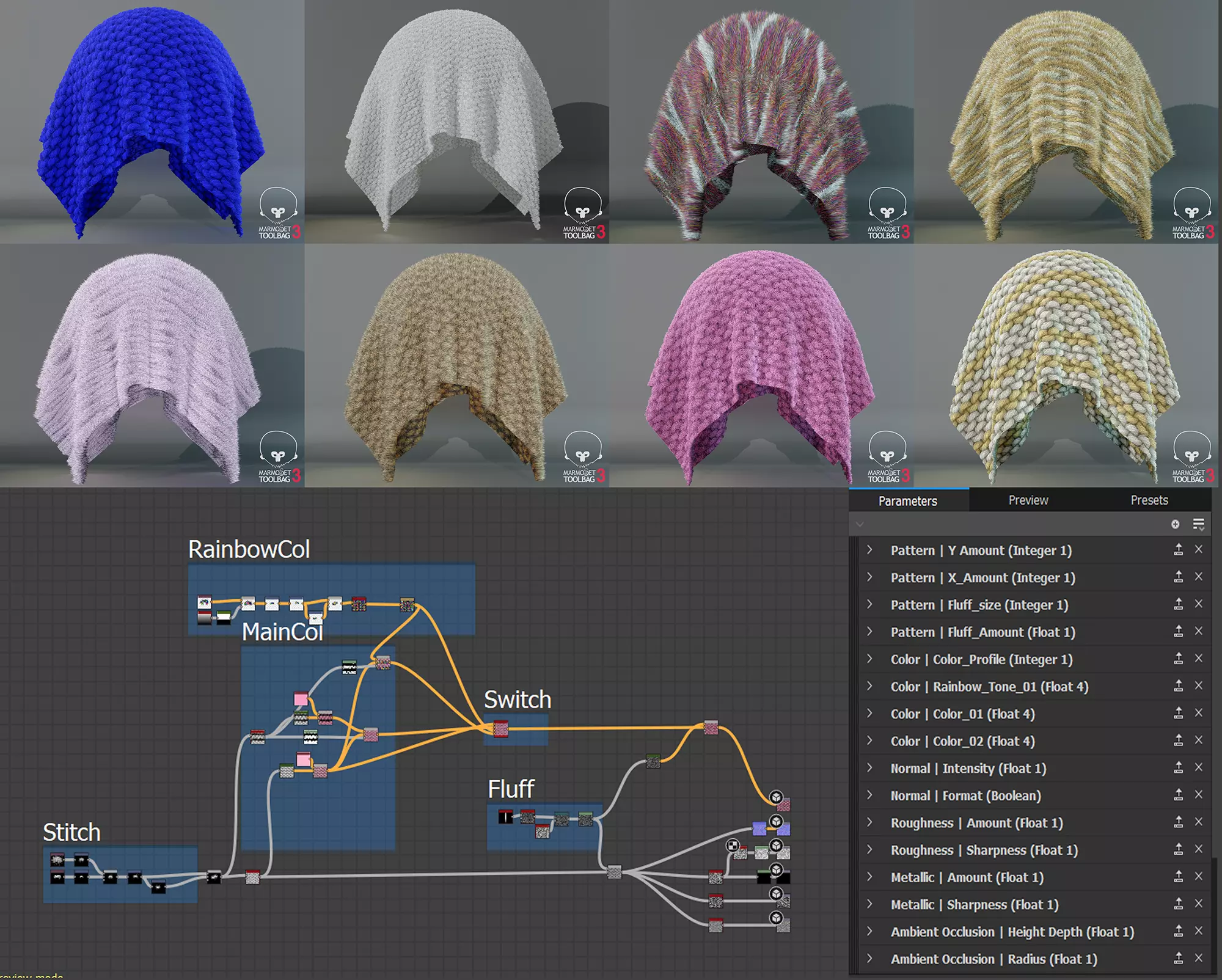Delete the Metallic Sharpness parameter
Screen dimensions: 1222x980
(1199, 903)
